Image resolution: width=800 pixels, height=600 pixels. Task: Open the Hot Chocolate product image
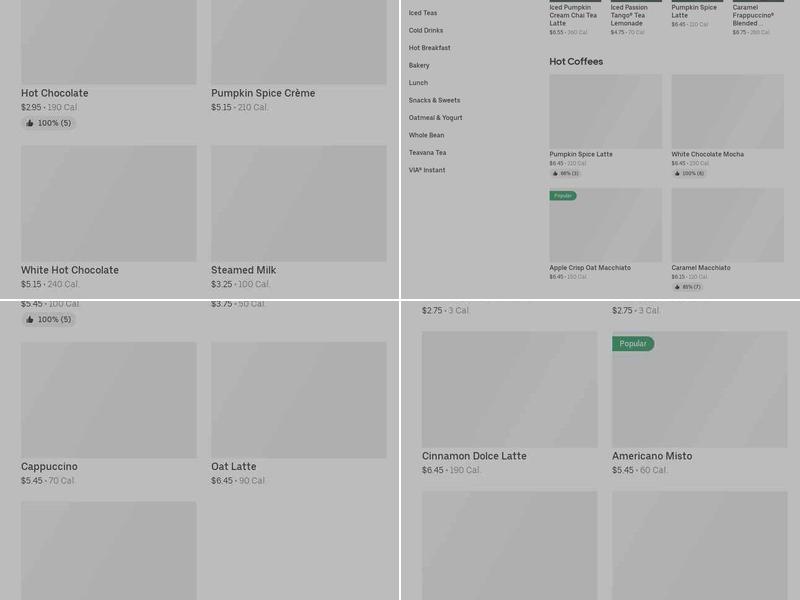109,41
